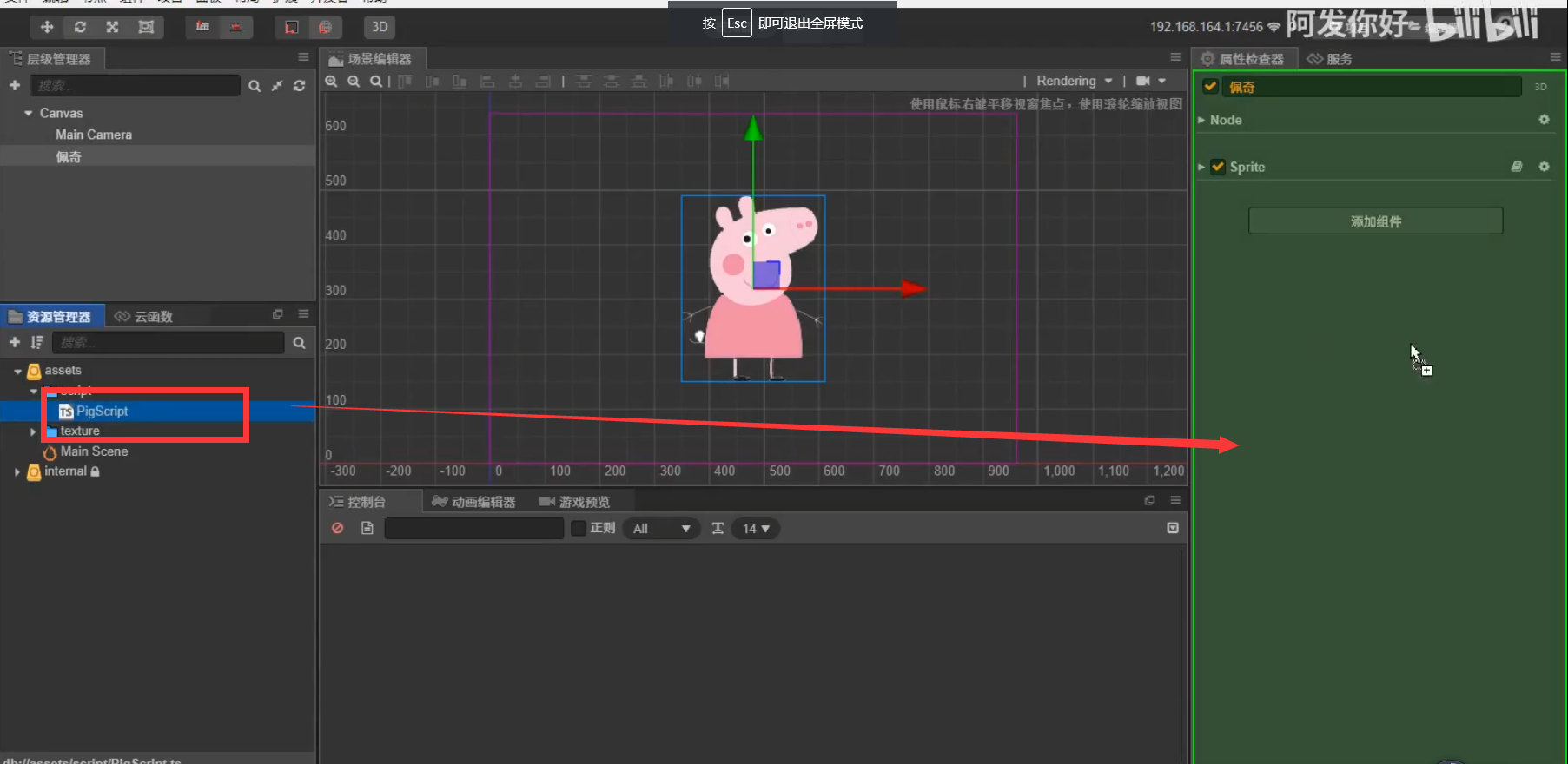Open the scene editor panel menu
The height and width of the screenshot is (764, 1568).
pyautogui.click(x=1175, y=57)
